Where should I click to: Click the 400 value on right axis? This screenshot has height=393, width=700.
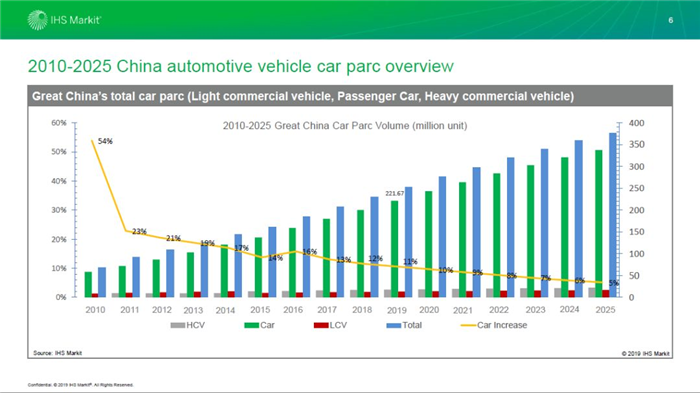click(636, 123)
